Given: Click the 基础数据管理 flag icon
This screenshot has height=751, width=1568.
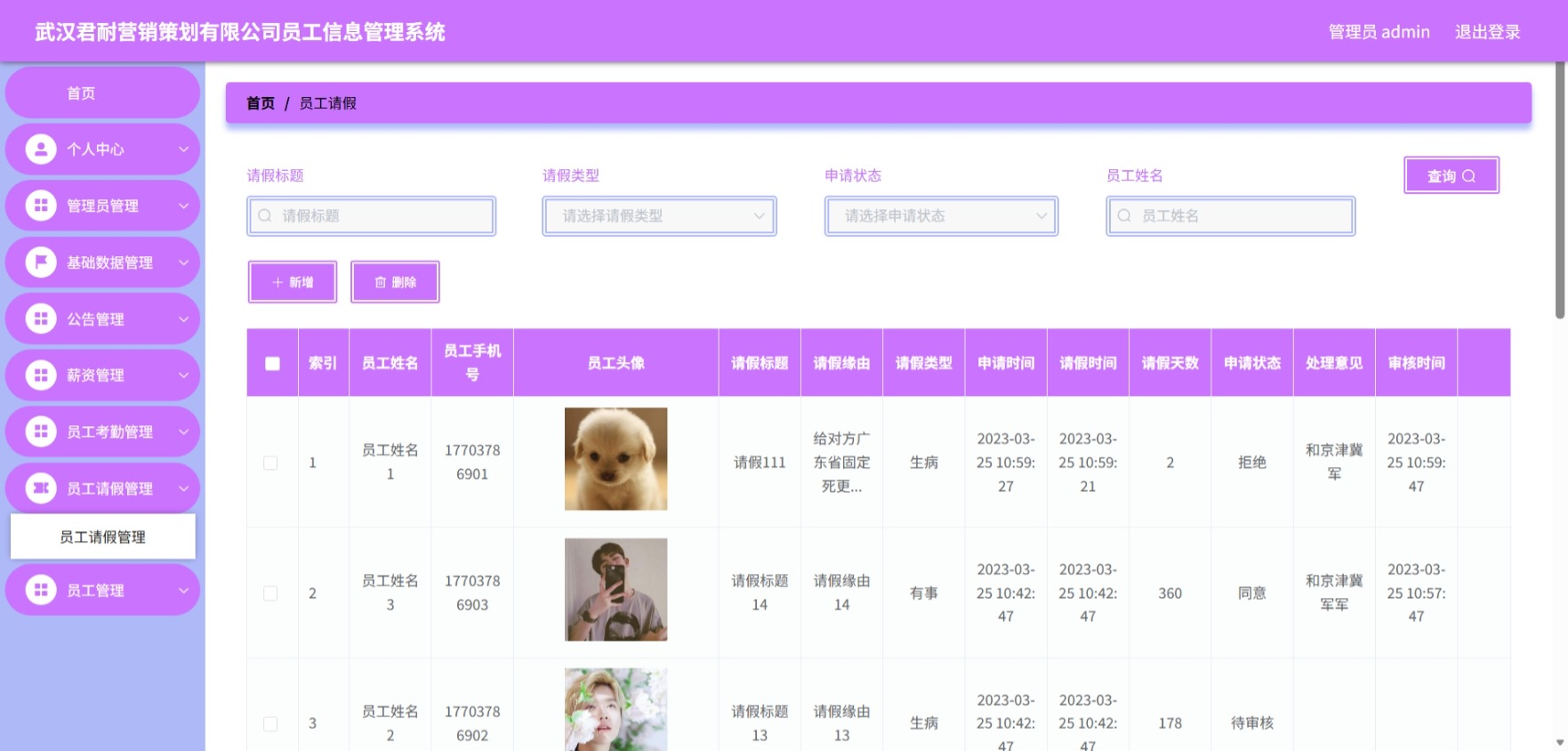Looking at the screenshot, I should coord(41,262).
